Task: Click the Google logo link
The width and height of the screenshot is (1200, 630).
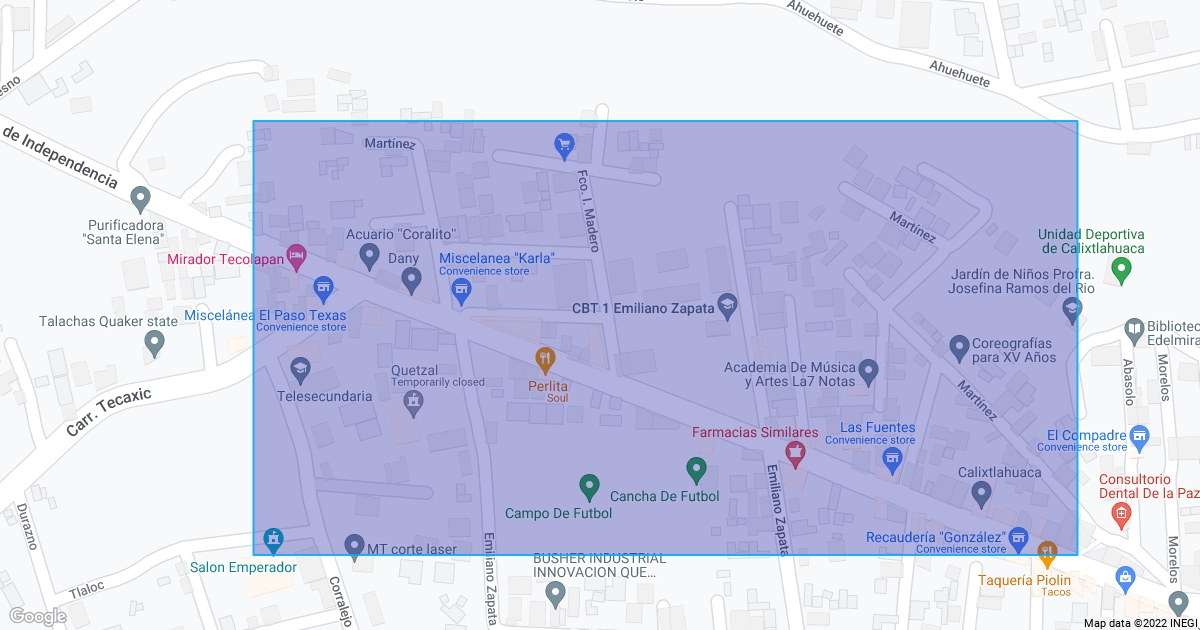Action: click(x=37, y=616)
